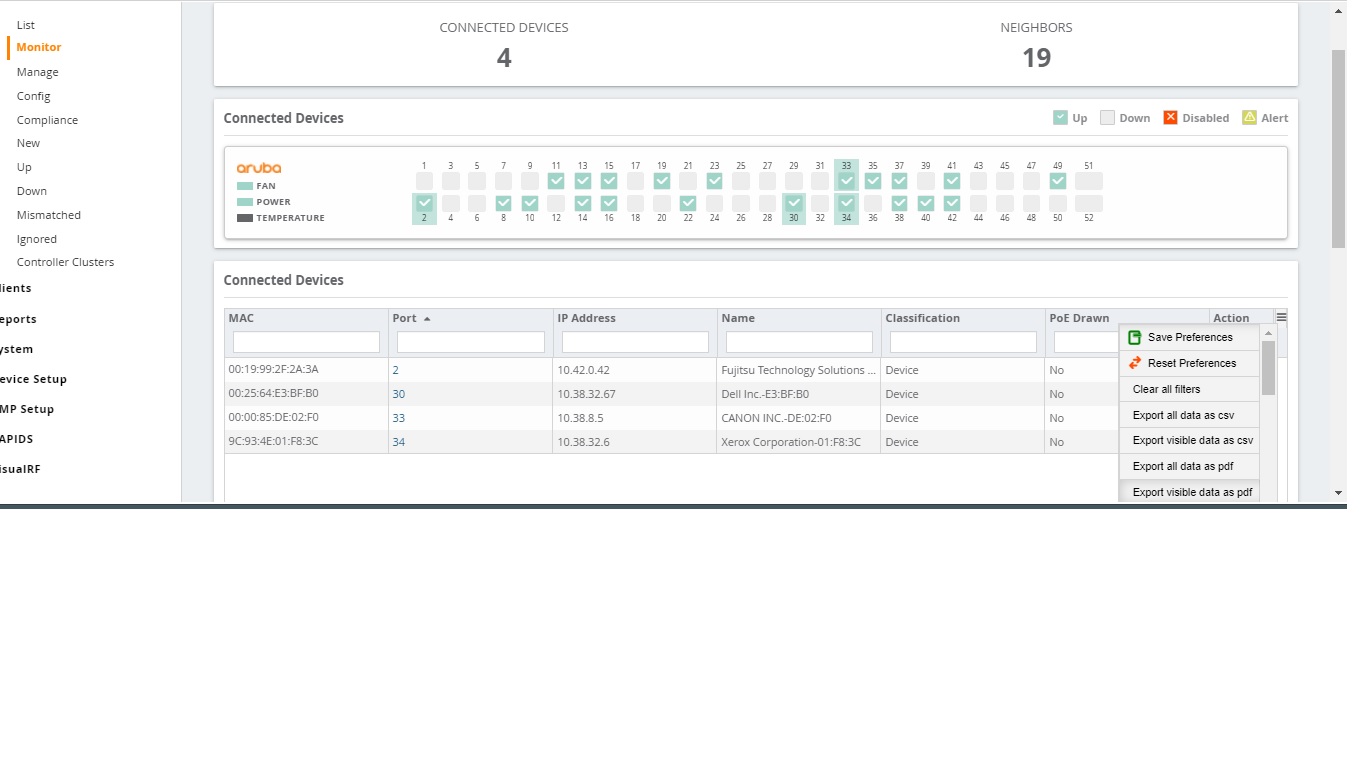Click the Alert legend icon

click(1249, 117)
